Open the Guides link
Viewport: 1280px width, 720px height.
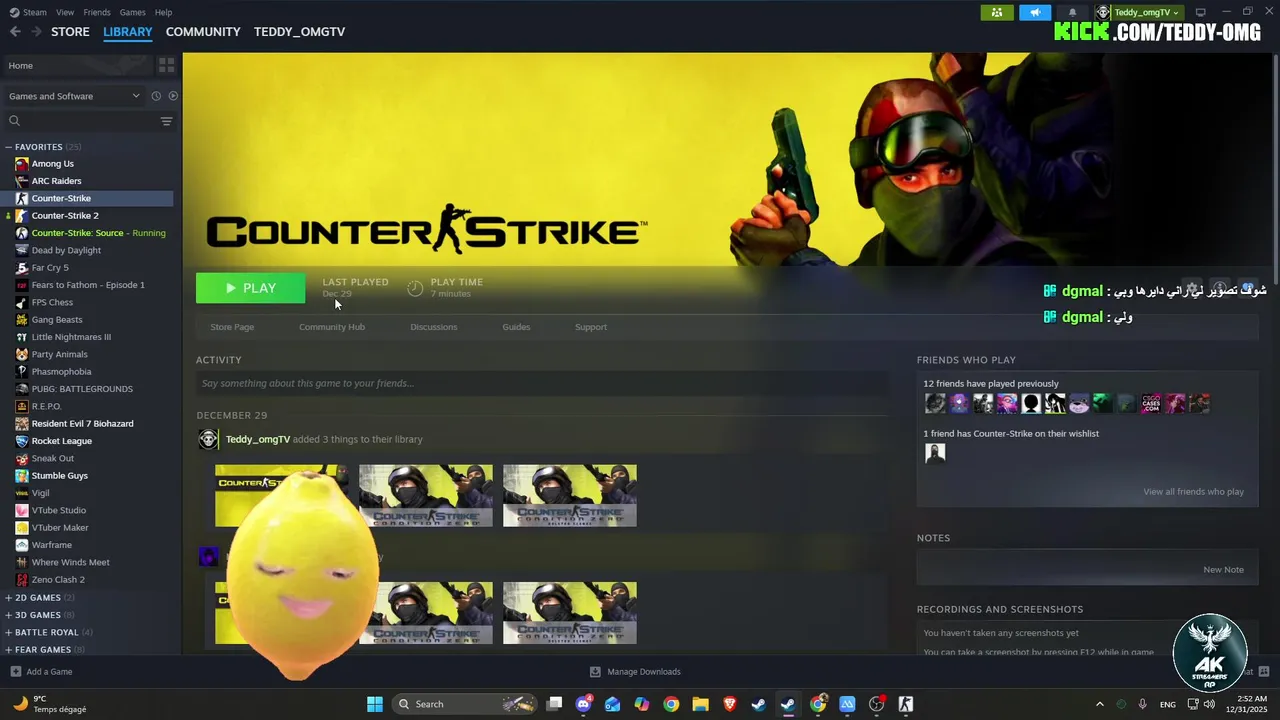516,327
